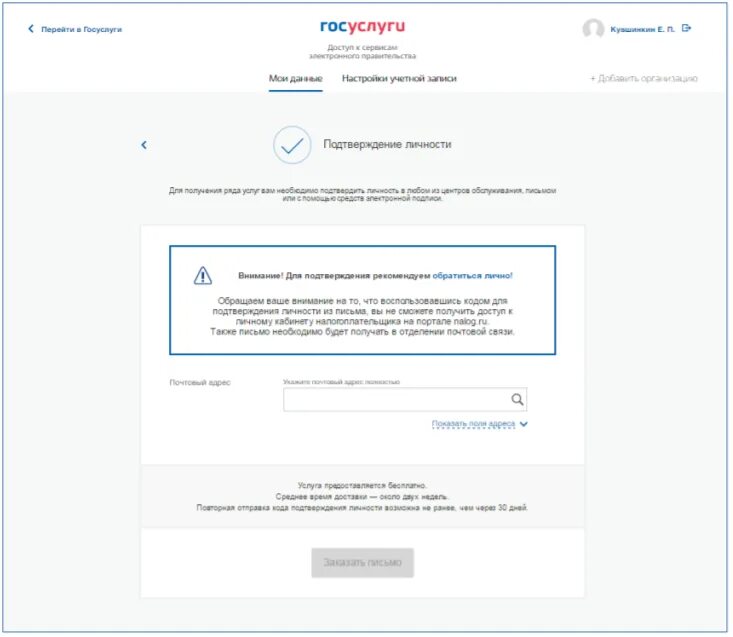Click the Подтверждение личности heading

click(388, 144)
